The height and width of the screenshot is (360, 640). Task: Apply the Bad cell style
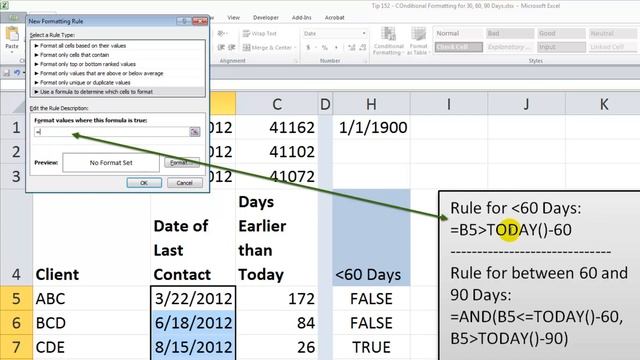coord(510,33)
